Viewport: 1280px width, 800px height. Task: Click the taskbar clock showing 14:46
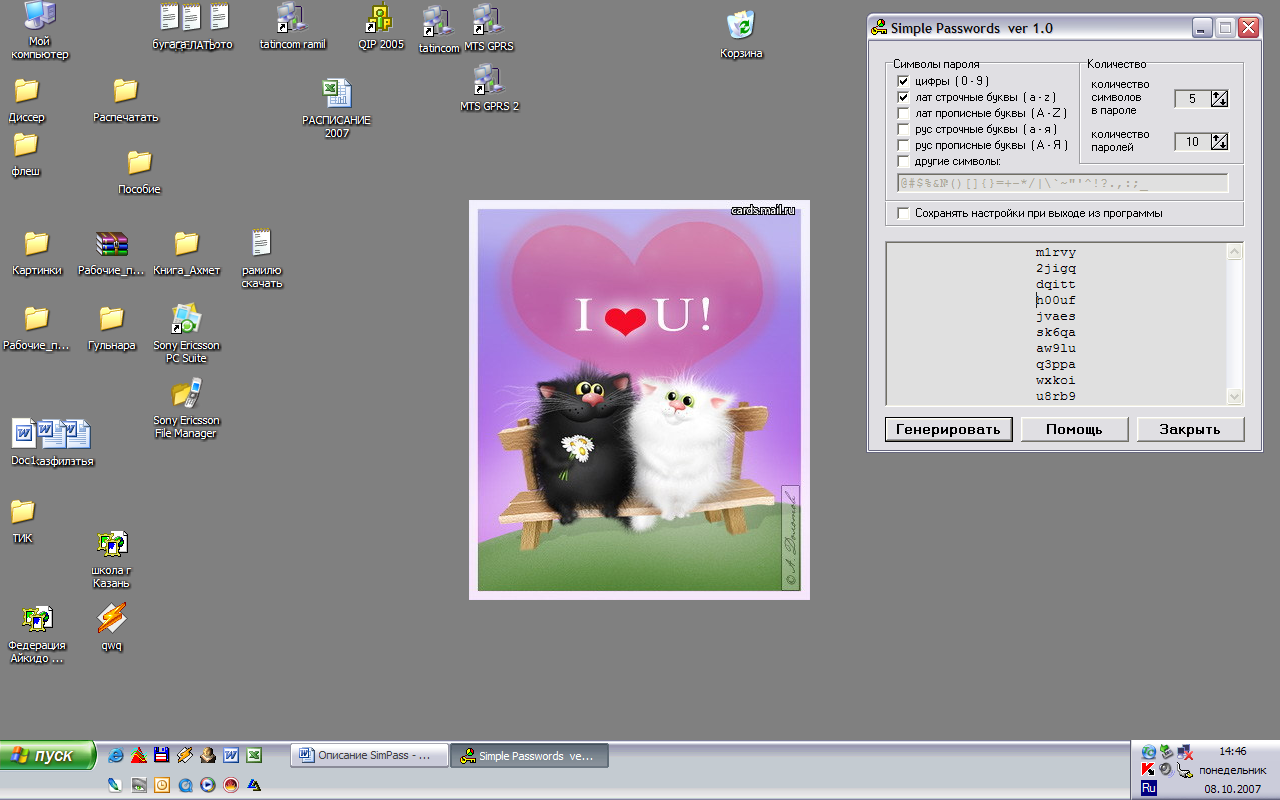coord(1232,751)
